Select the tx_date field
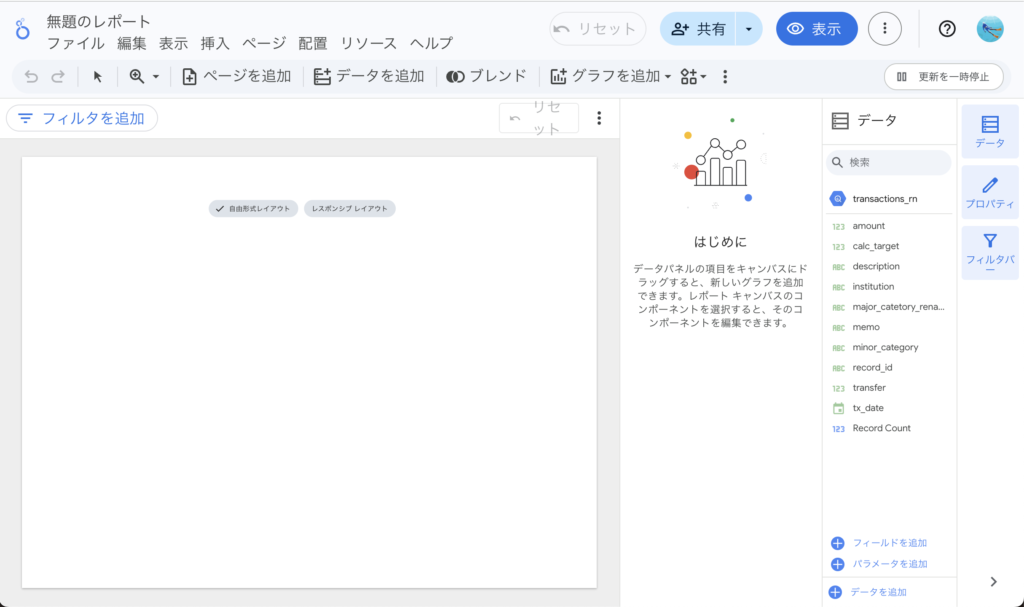The image size is (1024, 607). coord(867,408)
